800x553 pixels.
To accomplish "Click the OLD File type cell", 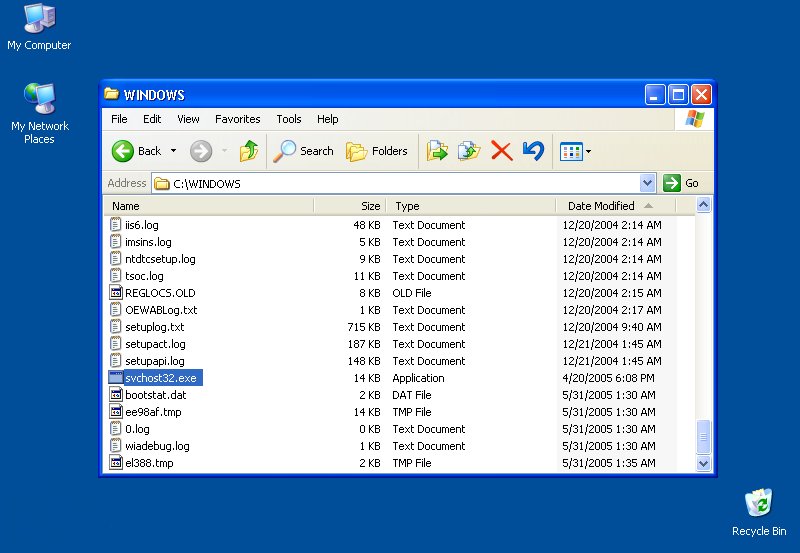I will tap(412, 293).
